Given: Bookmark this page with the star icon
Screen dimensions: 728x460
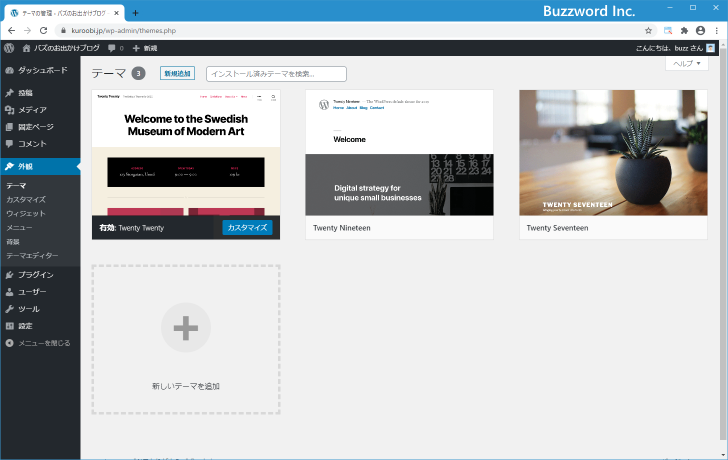Looking at the screenshot, I should (648, 31).
